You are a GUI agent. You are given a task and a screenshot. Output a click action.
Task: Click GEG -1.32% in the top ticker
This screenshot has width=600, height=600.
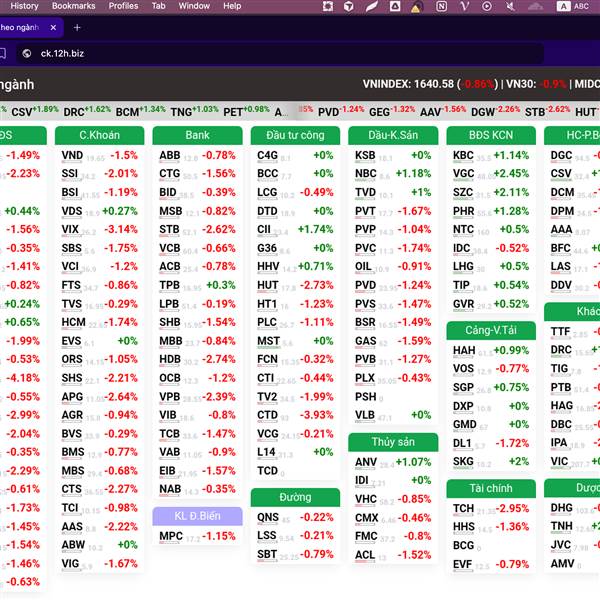click(x=392, y=111)
